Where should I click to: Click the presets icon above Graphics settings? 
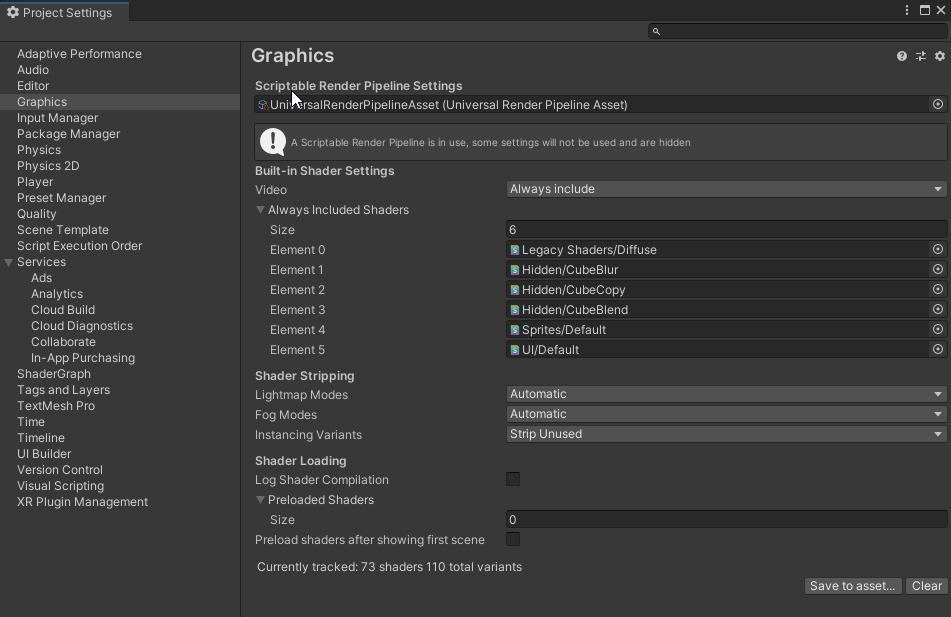(x=920, y=56)
